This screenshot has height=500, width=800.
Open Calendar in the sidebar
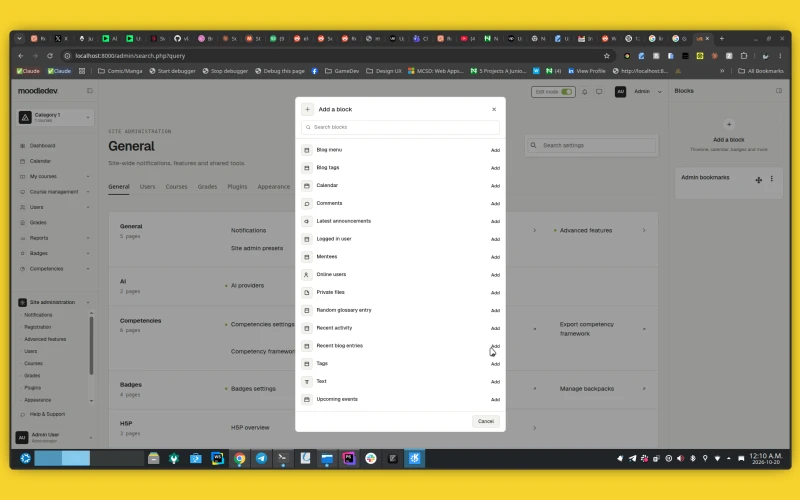click(x=40, y=161)
